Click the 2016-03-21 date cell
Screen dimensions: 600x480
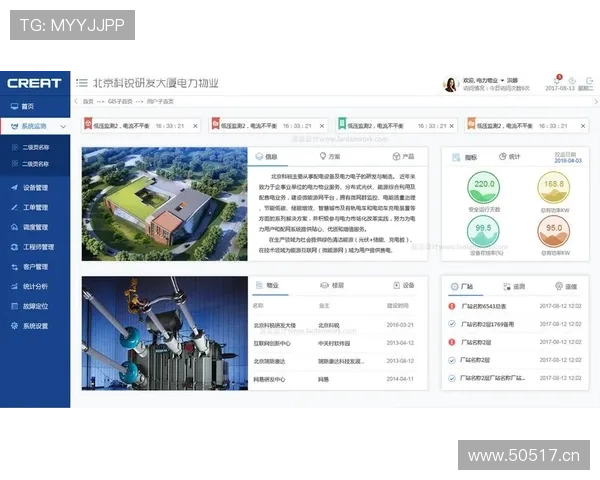400,325
